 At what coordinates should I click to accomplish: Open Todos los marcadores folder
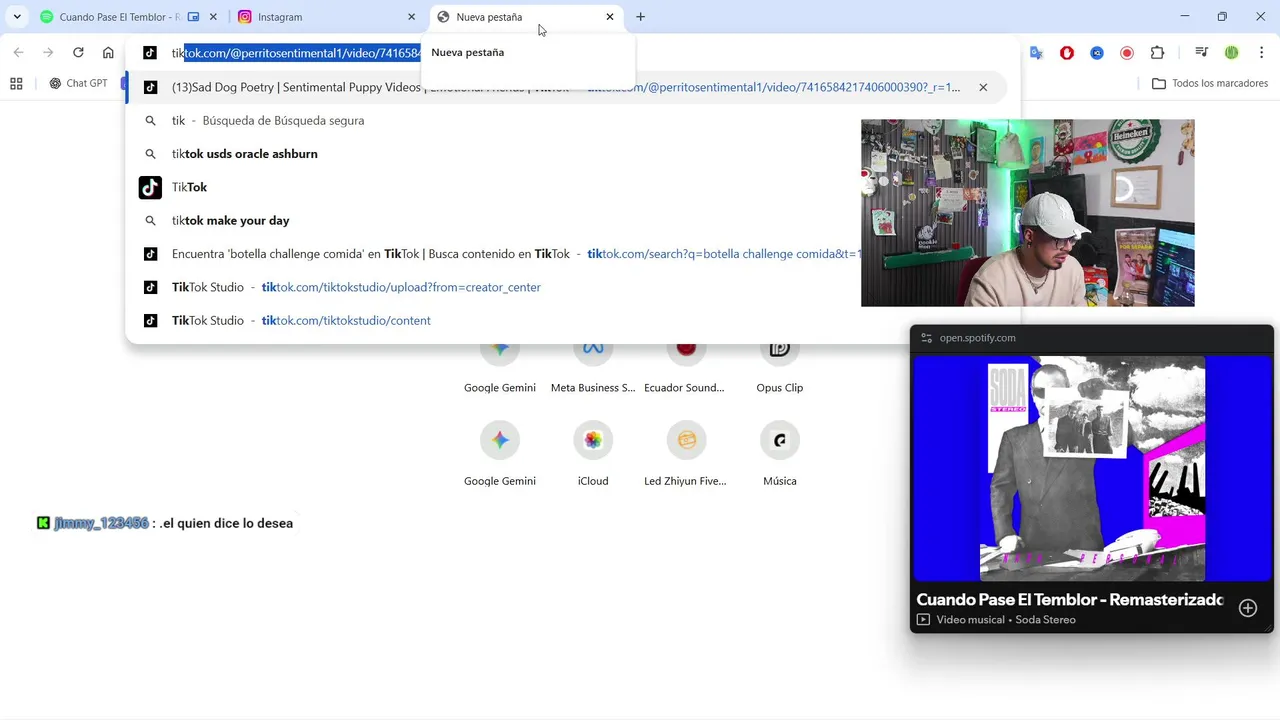coord(1210,84)
